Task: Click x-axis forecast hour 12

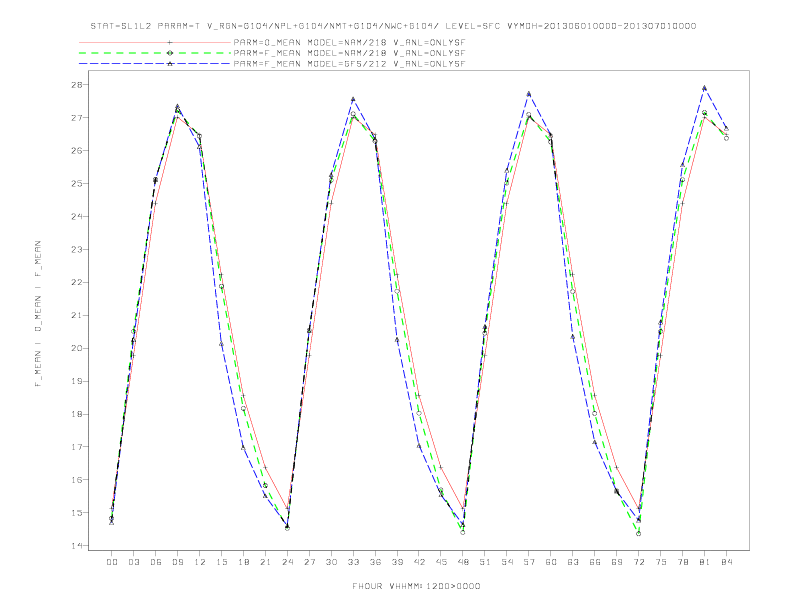Action: [x=200, y=562]
